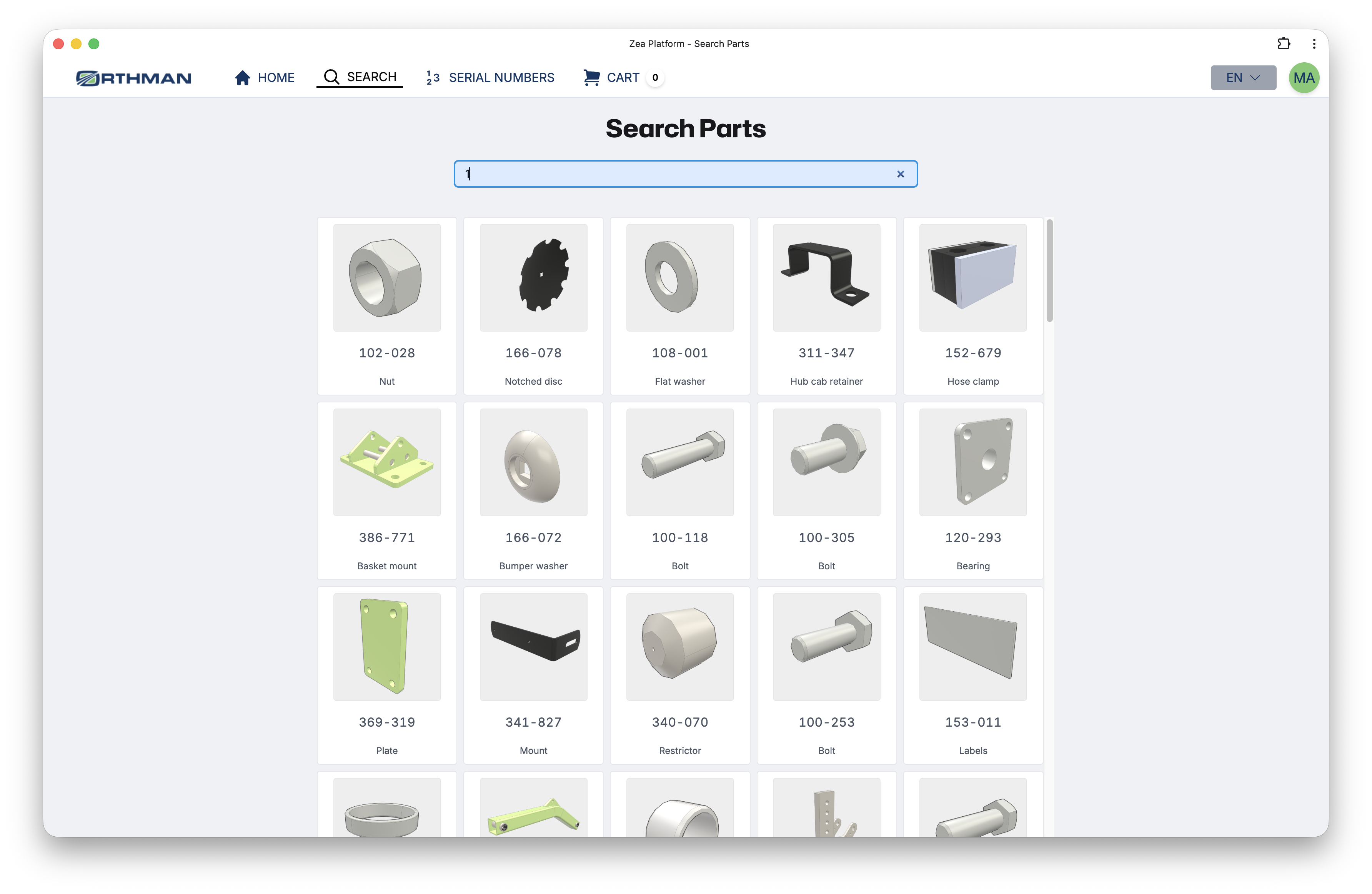Open the three-dot browser menu
Image resolution: width=1372 pixels, height=894 pixels.
click(x=1314, y=44)
